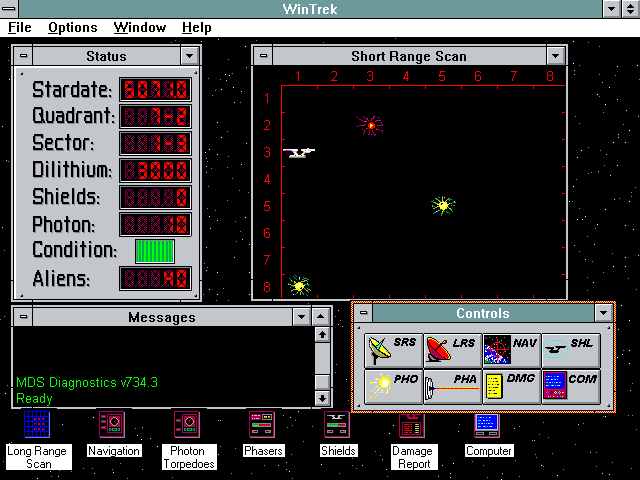Click the Controls window minimize arrow

tap(601, 313)
